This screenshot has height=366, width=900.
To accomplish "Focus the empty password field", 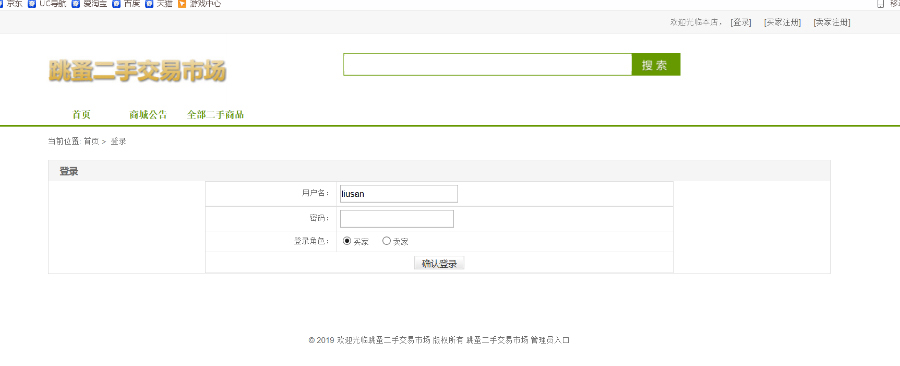I will 397,219.
